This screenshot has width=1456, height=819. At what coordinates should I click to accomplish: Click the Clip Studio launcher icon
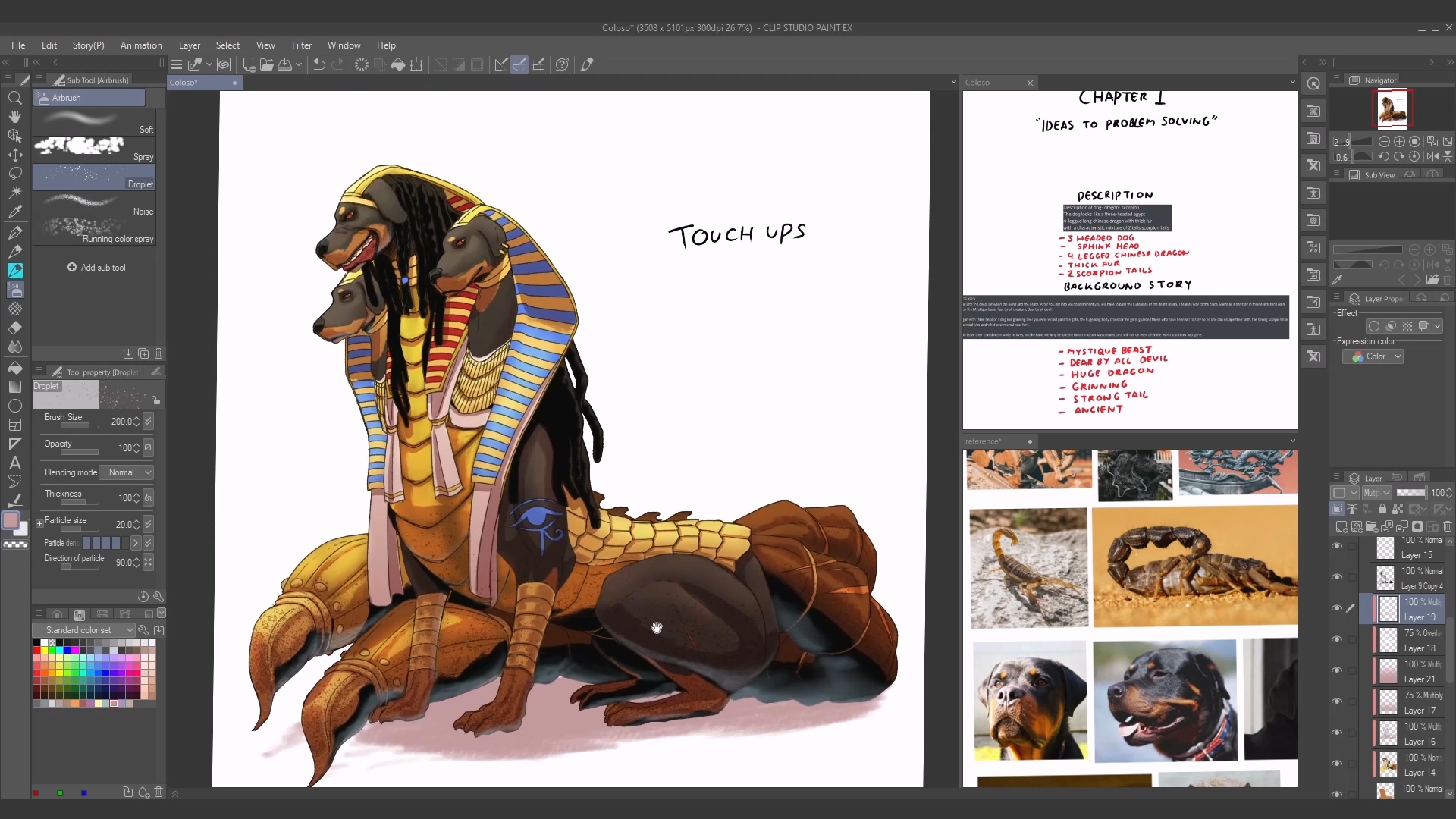point(224,64)
